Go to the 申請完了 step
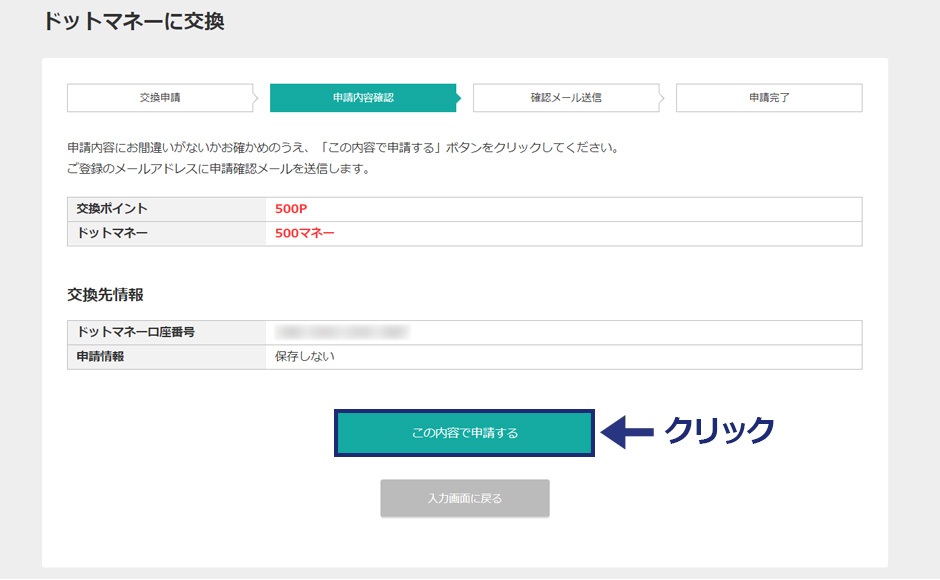 pyautogui.click(x=769, y=98)
